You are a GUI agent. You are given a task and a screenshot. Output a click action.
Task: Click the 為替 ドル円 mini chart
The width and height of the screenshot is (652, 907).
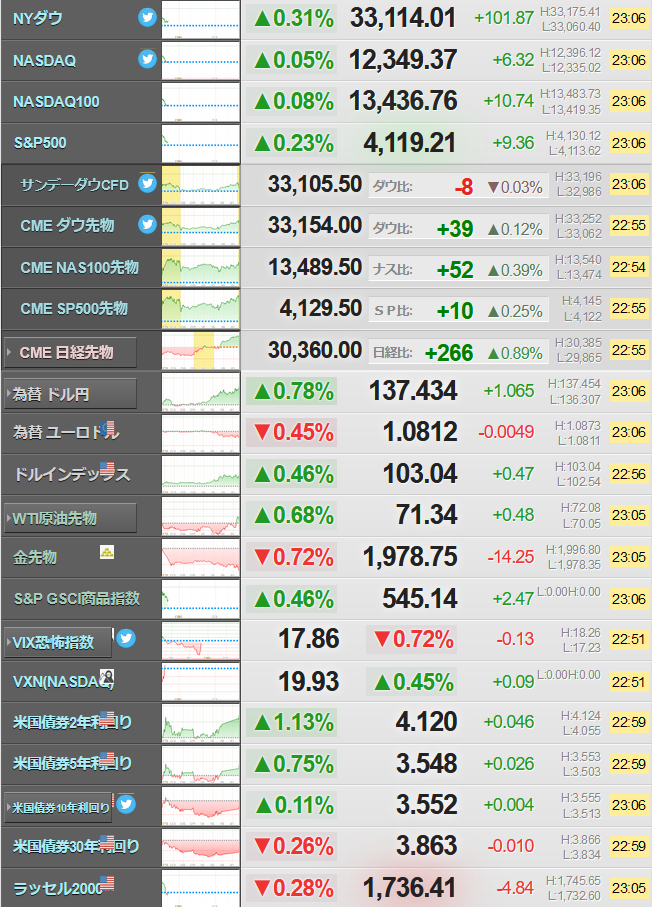(201, 392)
